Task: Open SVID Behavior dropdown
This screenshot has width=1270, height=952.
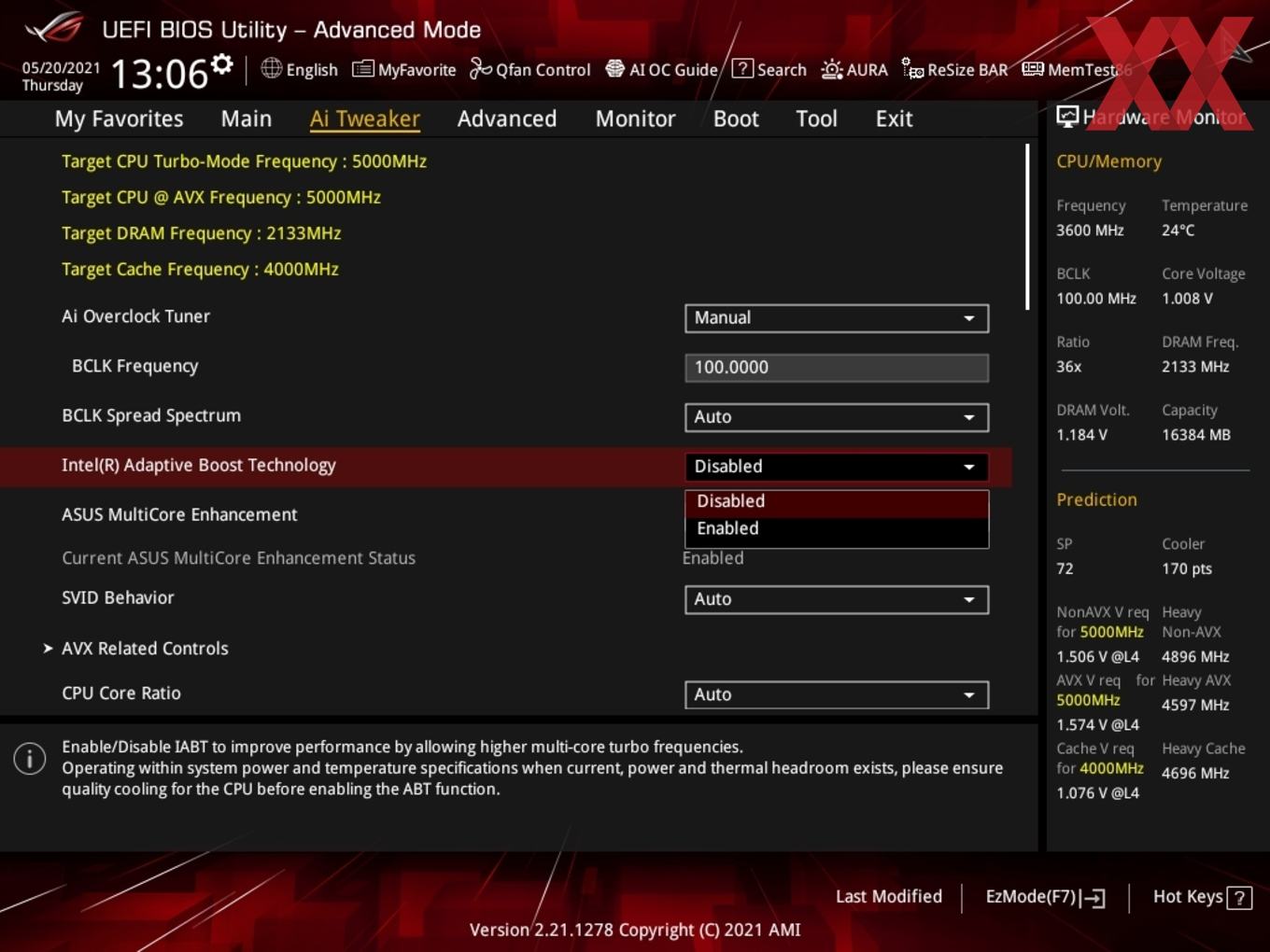Action: click(837, 599)
